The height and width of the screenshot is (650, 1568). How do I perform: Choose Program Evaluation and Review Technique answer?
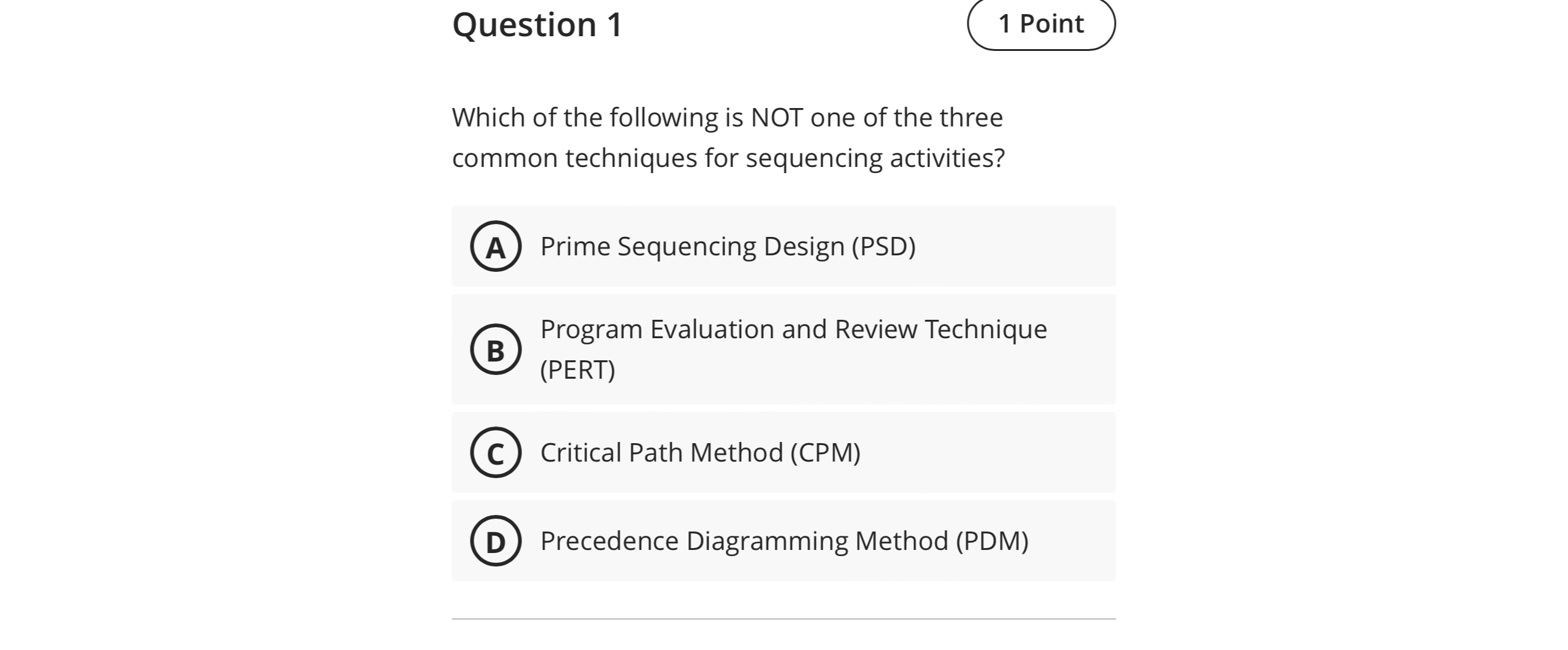tap(792, 328)
